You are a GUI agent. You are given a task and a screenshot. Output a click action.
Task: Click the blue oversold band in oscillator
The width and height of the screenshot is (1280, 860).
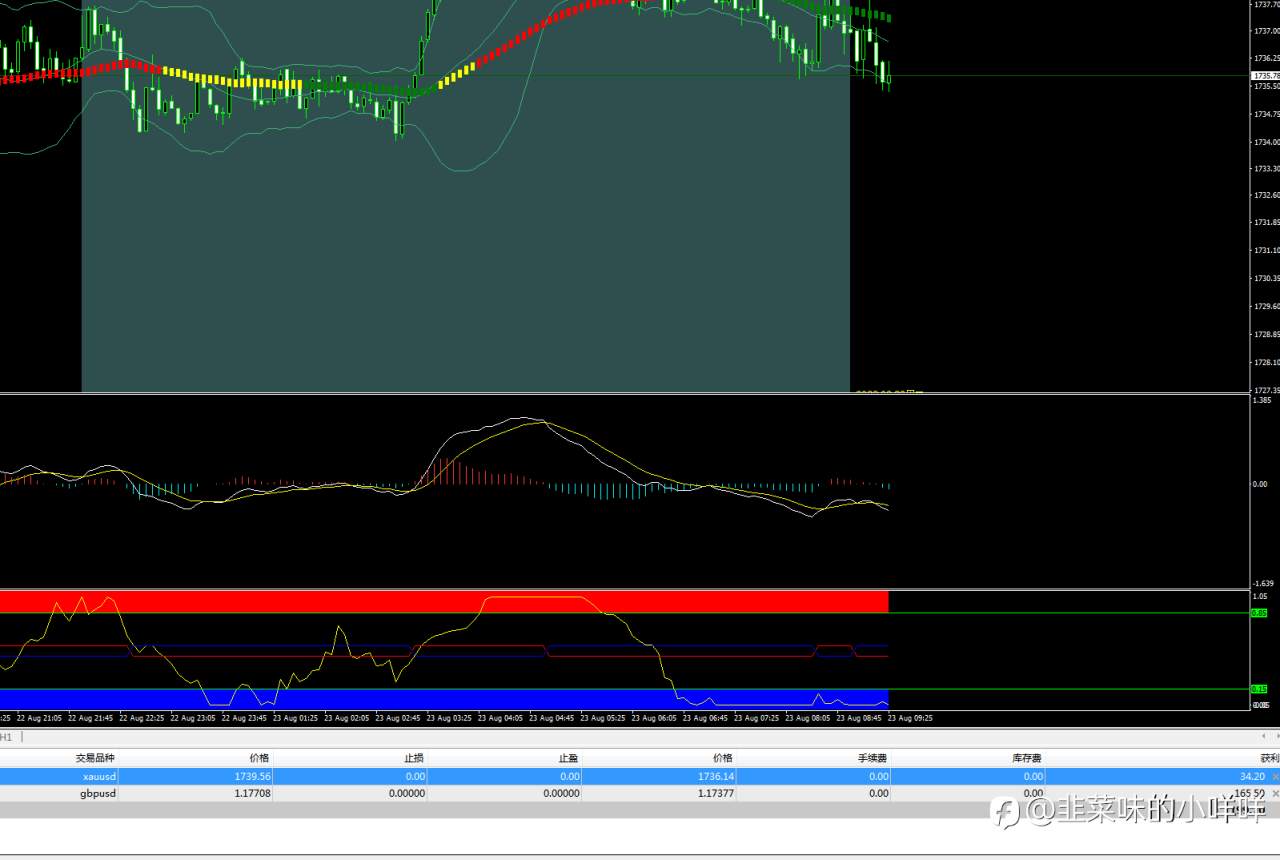point(444,698)
